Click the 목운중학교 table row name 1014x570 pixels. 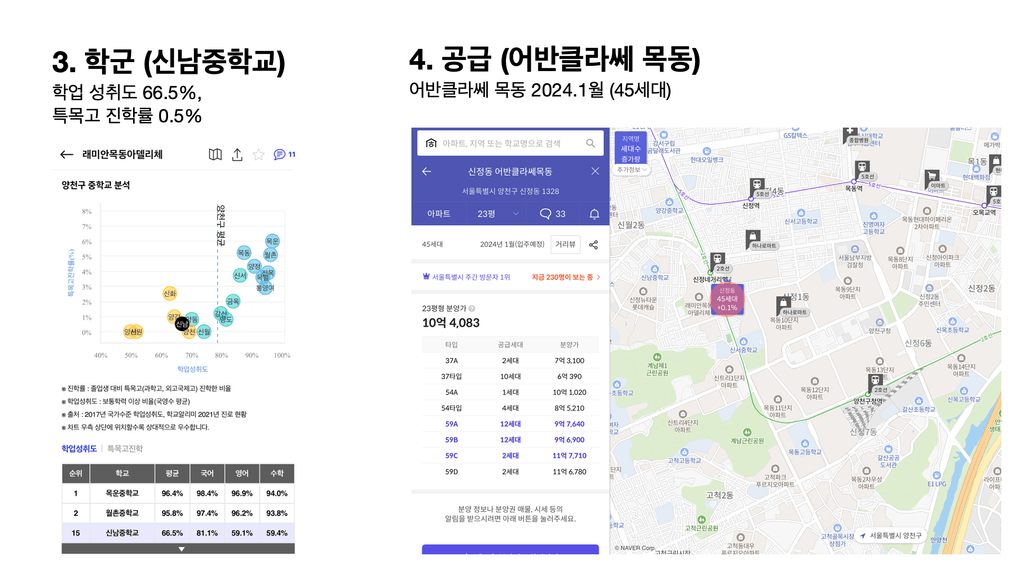click(122, 494)
